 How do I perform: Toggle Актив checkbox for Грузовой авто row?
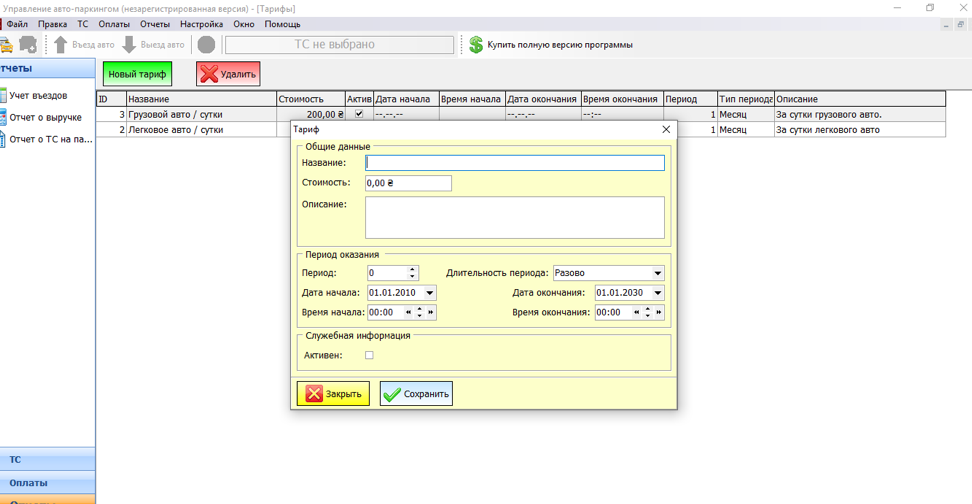click(359, 114)
